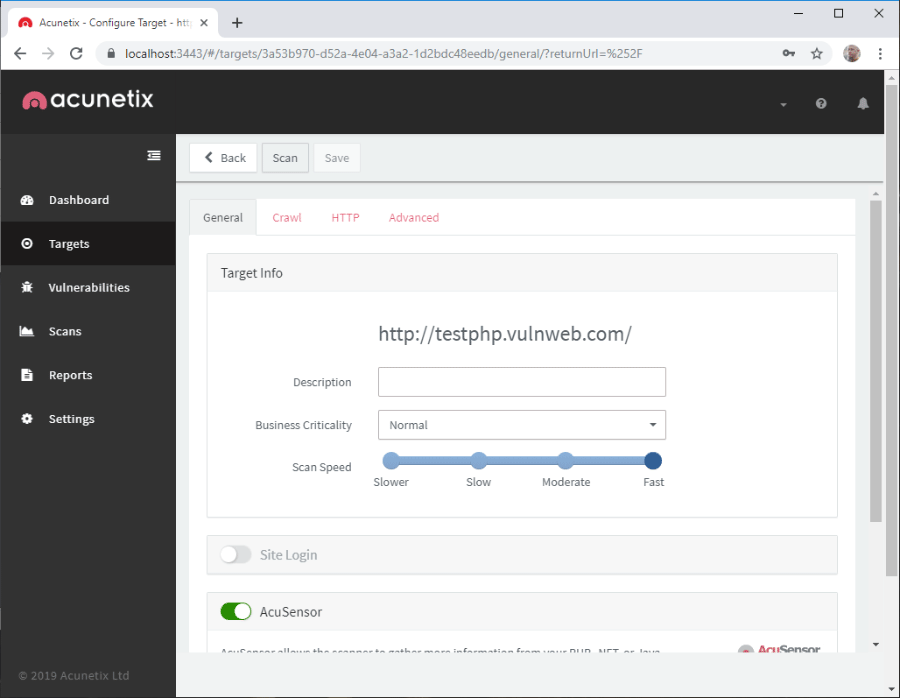Click the Target Info panel header
The width and height of the screenshot is (900, 698).
(522, 273)
